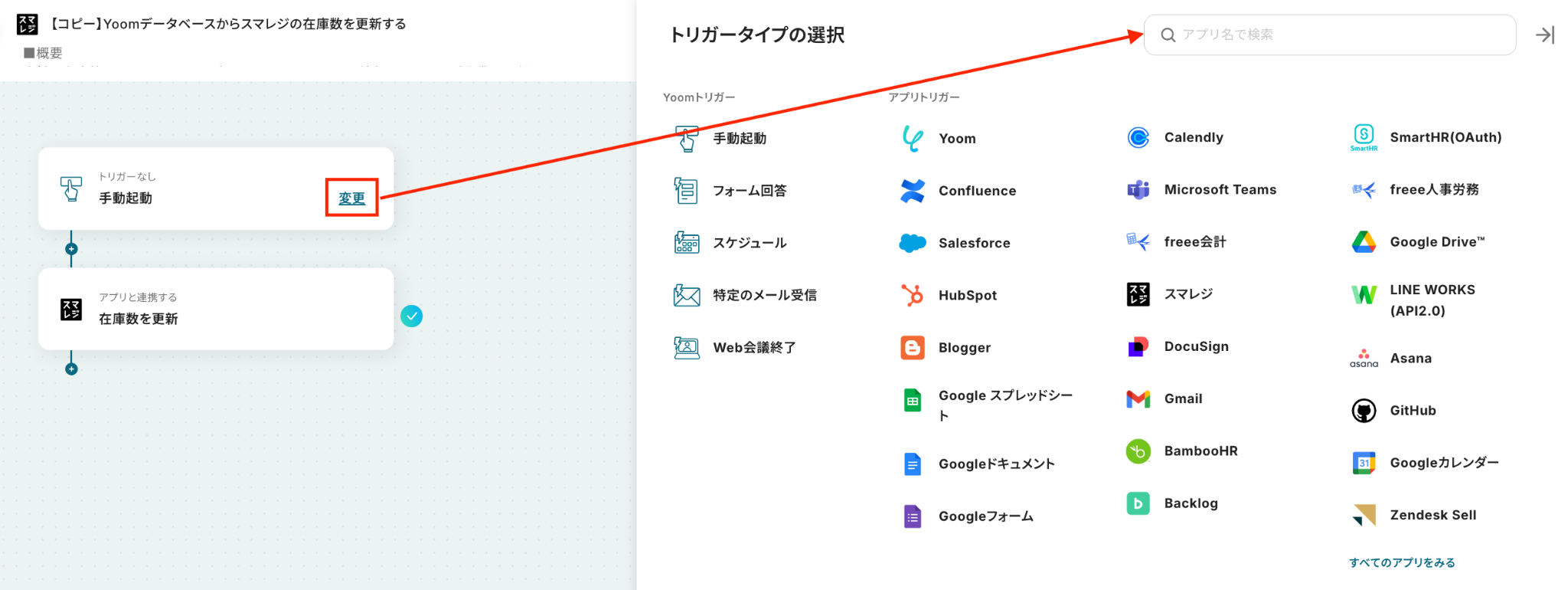
Task: Select the HubSpot icon
Action: click(x=912, y=295)
